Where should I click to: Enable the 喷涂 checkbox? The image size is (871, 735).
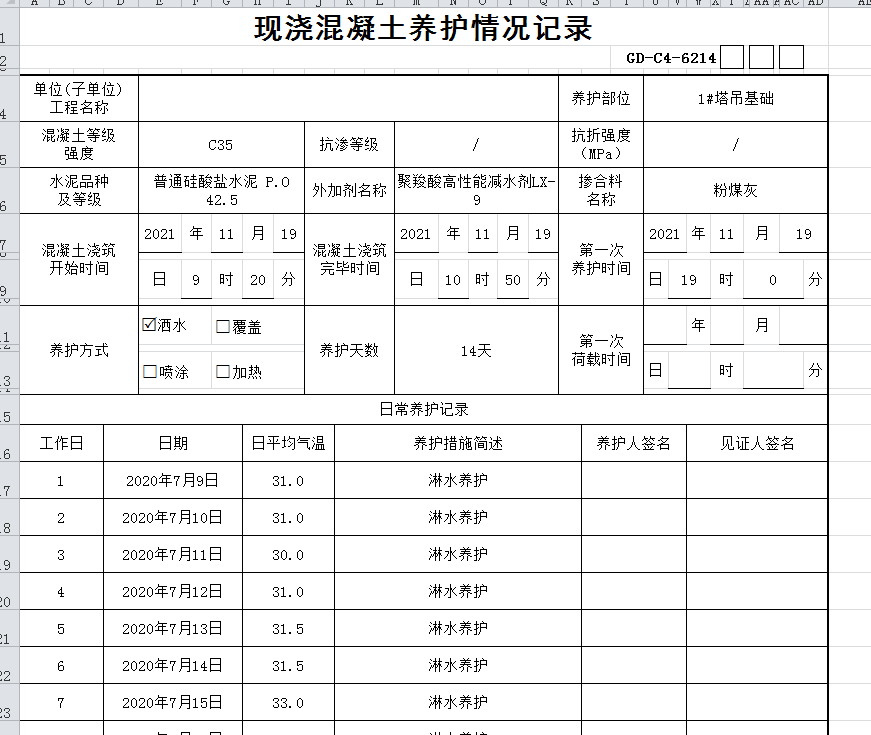pyautogui.click(x=149, y=372)
